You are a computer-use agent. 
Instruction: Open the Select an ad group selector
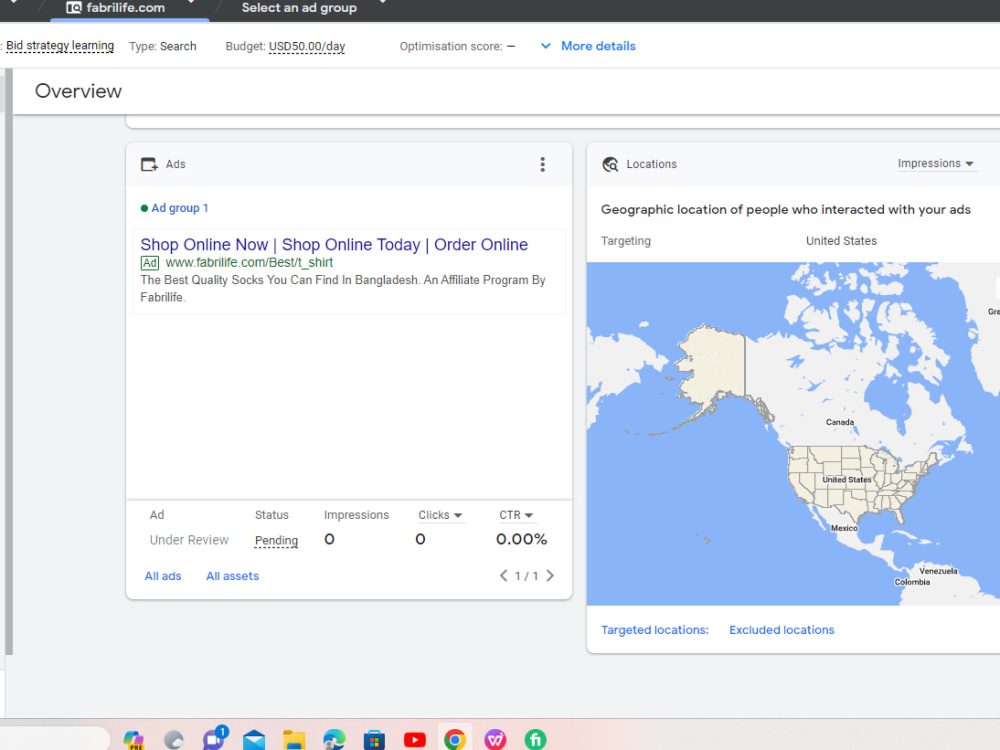point(312,8)
